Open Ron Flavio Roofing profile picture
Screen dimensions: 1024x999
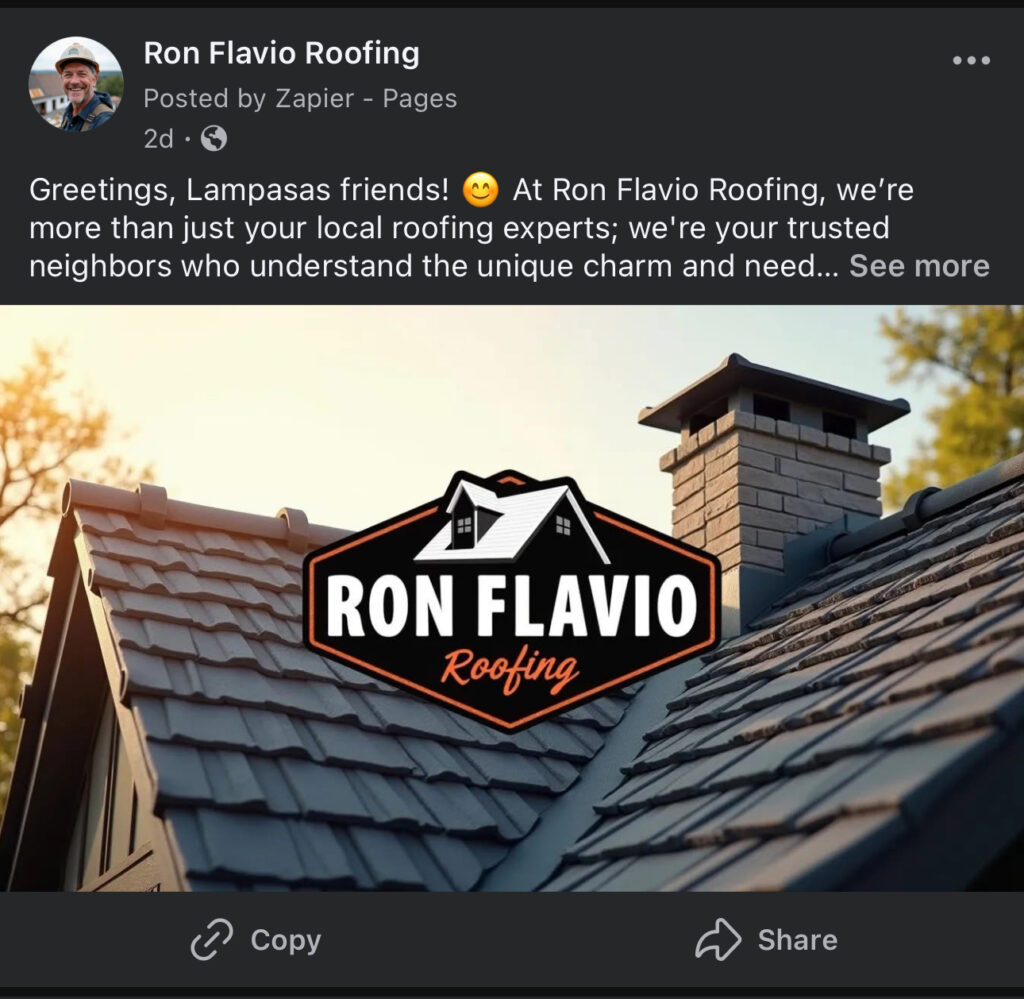pyautogui.click(x=76, y=84)
